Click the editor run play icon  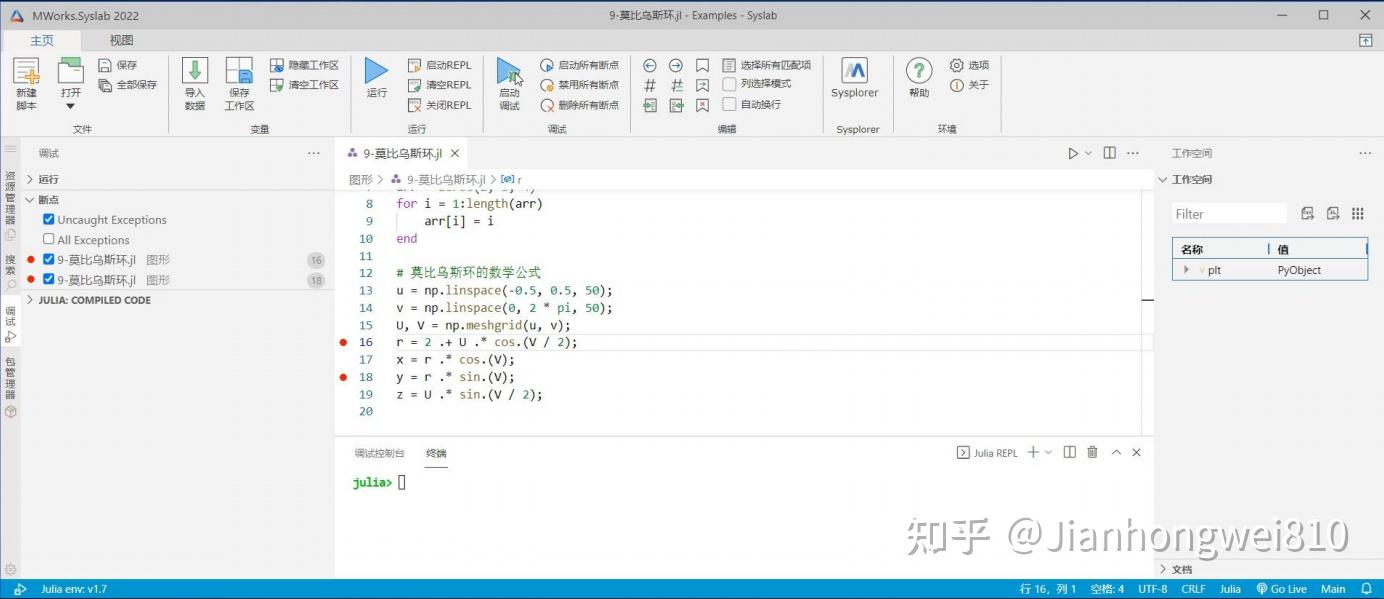(x=1073, y=153)
